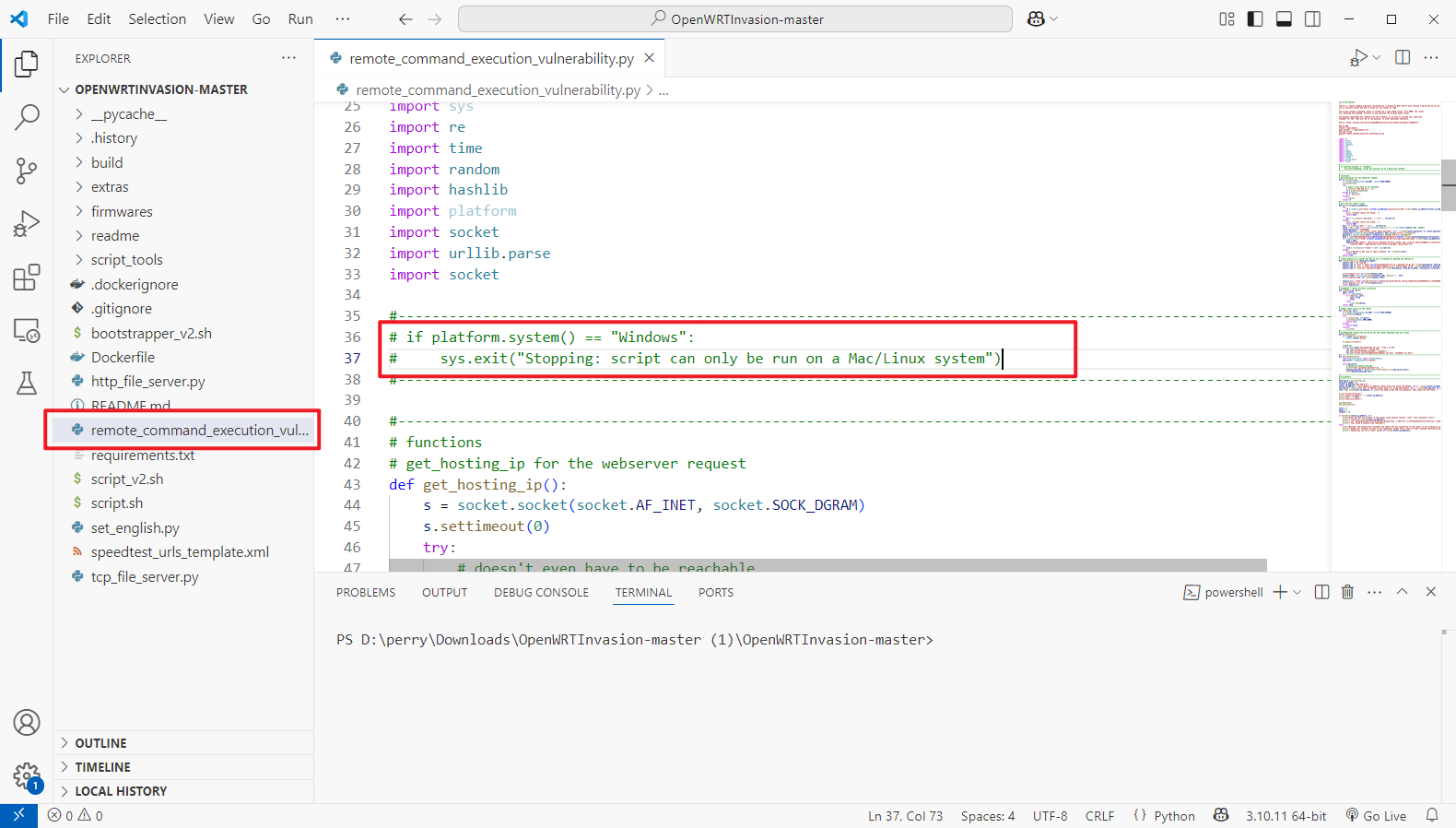Go forward navigation arrow
1456x828 pixels.
435,18
